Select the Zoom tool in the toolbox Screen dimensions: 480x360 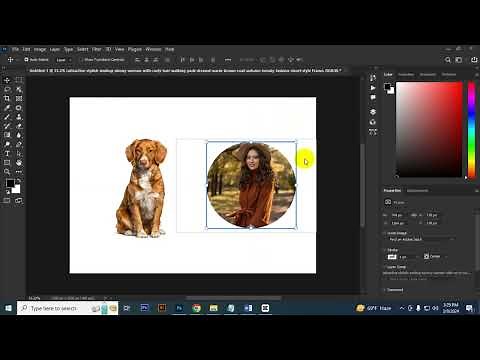tap(7, 172)
